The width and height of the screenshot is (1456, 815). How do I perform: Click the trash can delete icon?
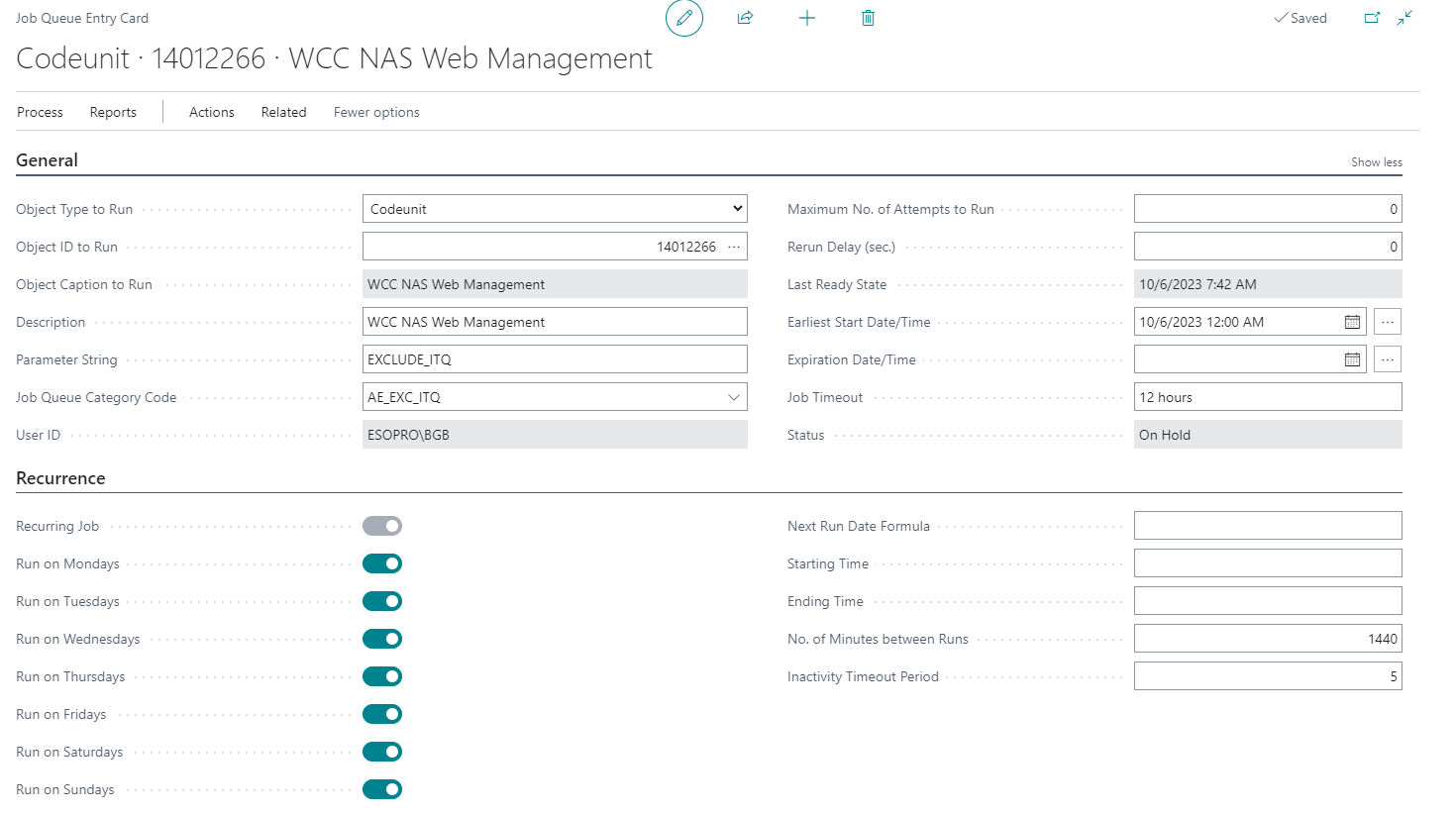[868, 18]
